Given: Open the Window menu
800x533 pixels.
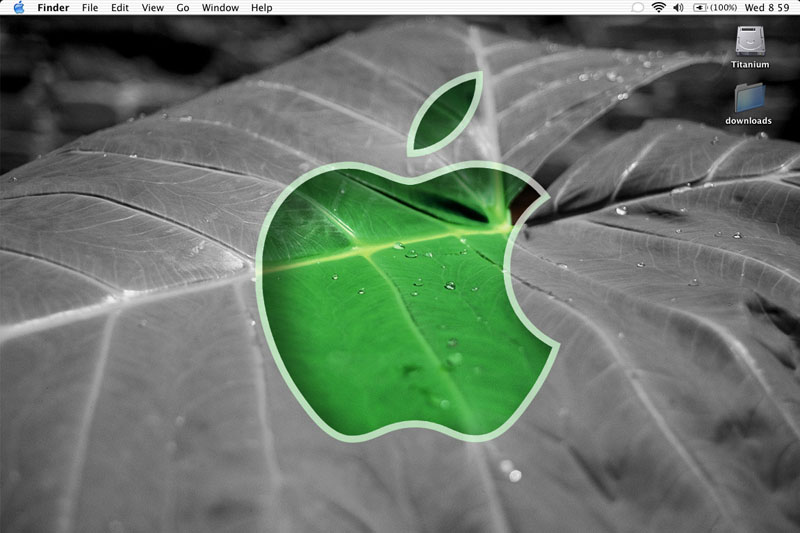Looking at the screenshot, I should coord(220,8).
